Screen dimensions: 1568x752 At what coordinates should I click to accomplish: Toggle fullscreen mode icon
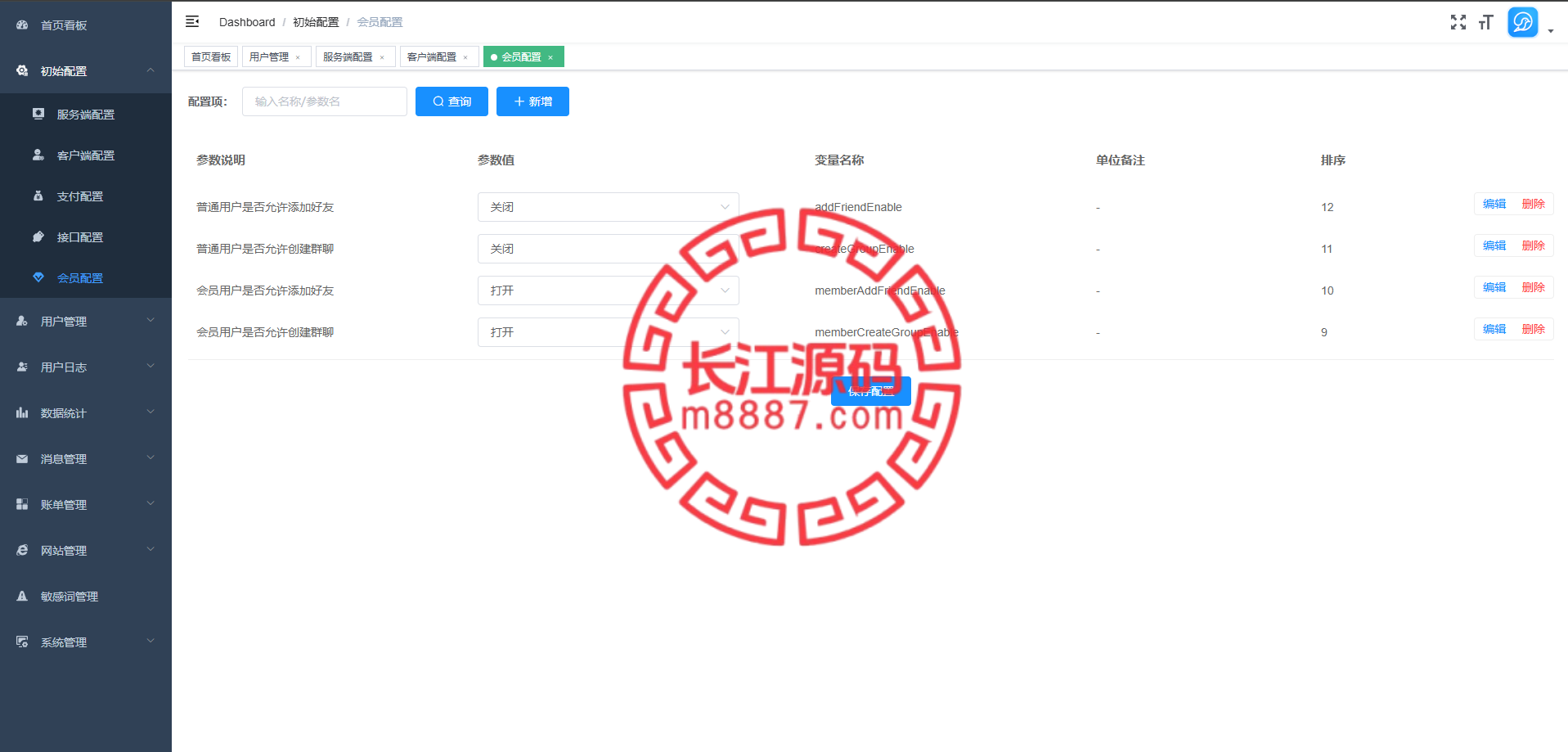tap(1458, 22)
